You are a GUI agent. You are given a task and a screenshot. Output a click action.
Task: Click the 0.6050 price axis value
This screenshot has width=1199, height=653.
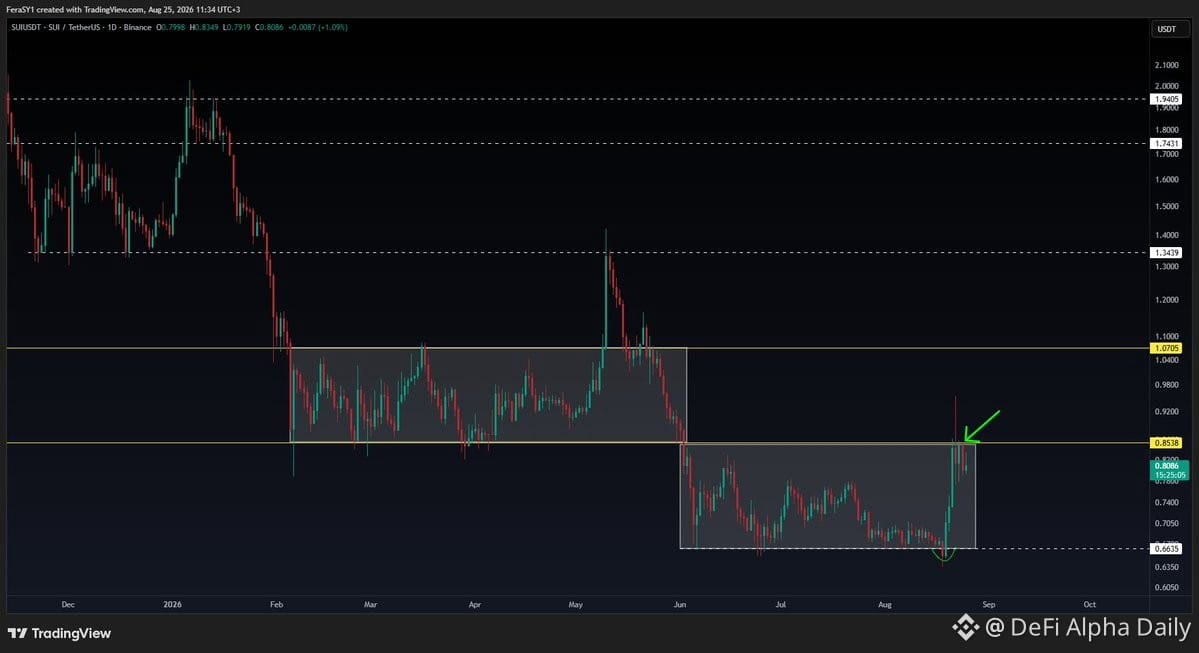tap(1167, 587)
